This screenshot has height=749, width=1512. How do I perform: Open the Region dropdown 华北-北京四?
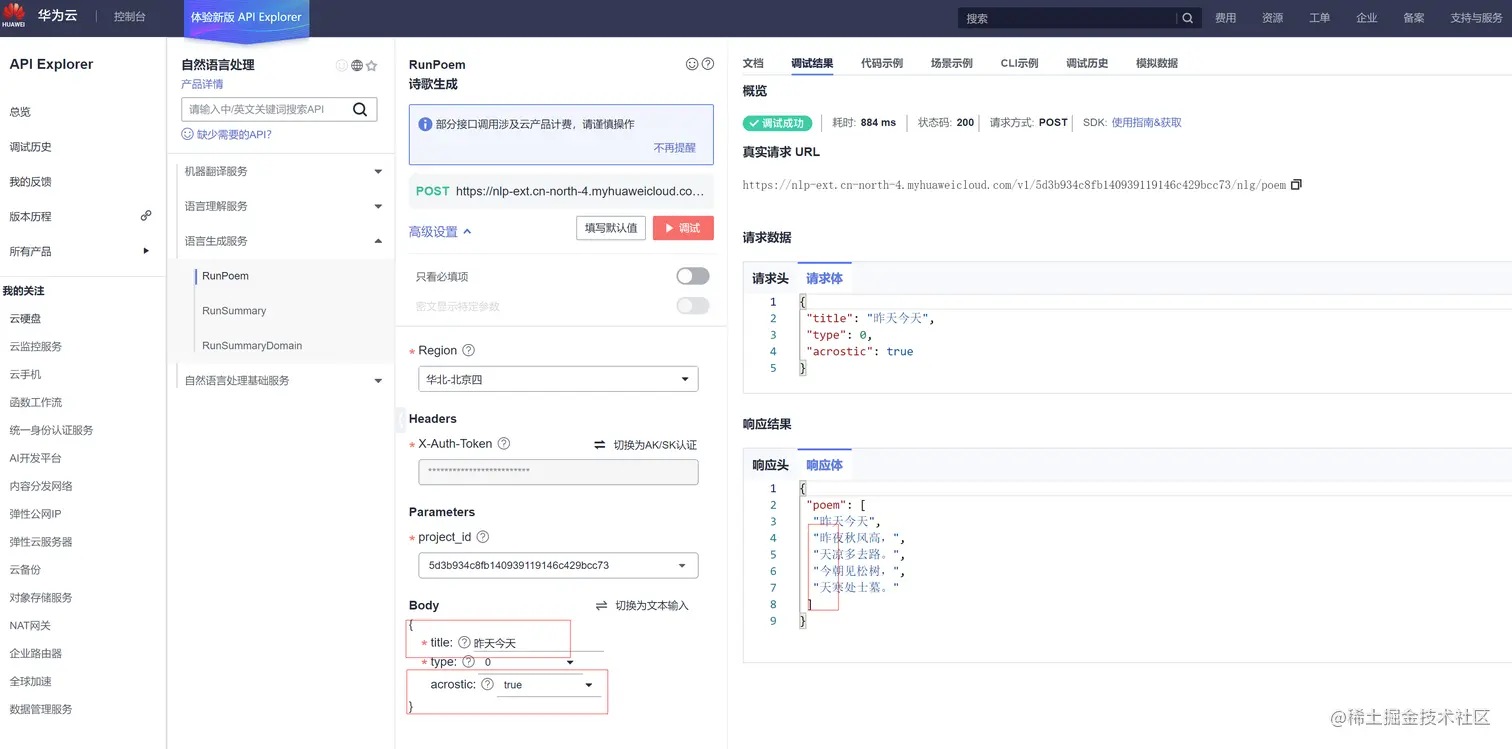558,379
